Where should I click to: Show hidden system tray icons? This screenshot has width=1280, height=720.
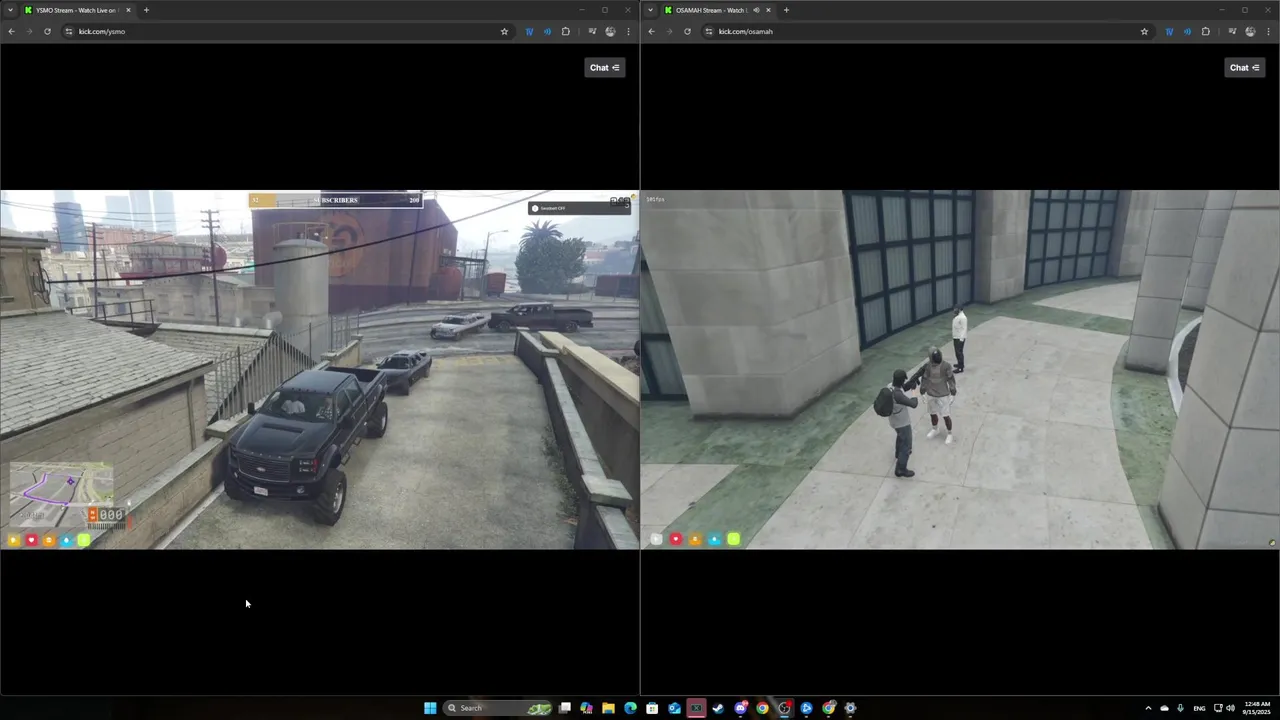(1148, 708)
